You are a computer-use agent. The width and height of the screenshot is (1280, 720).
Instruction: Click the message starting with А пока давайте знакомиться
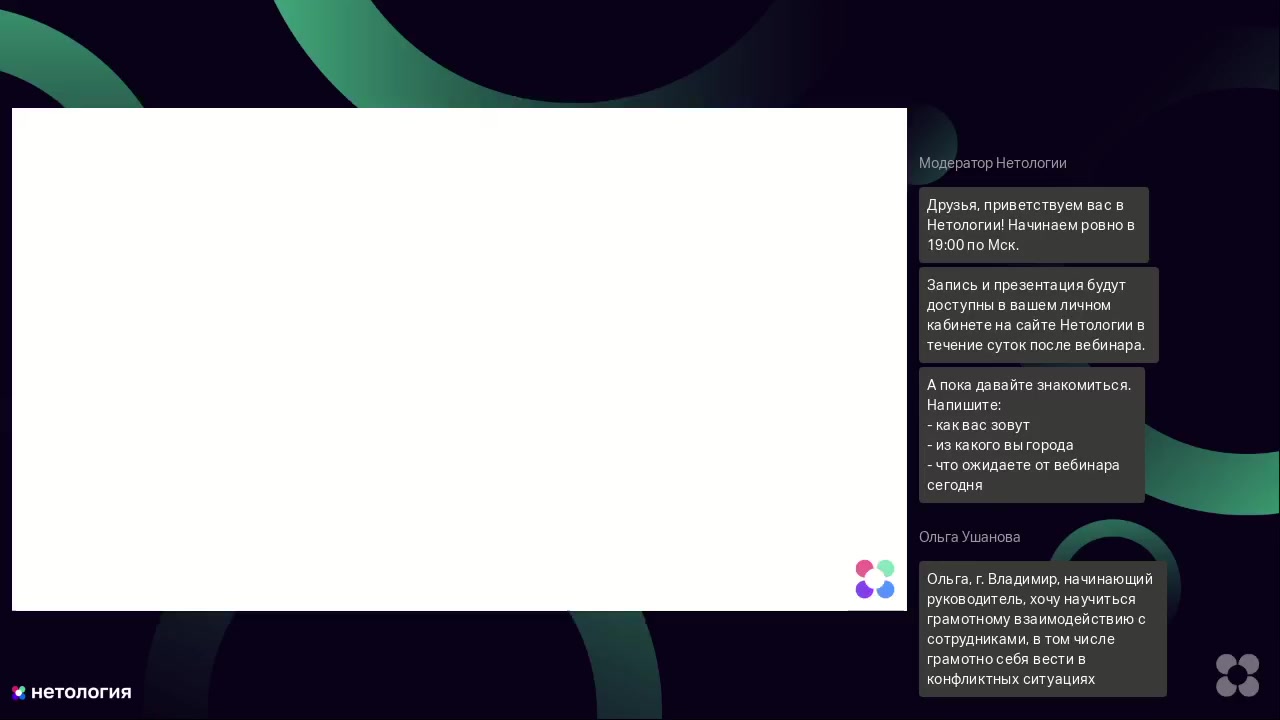1032,435
